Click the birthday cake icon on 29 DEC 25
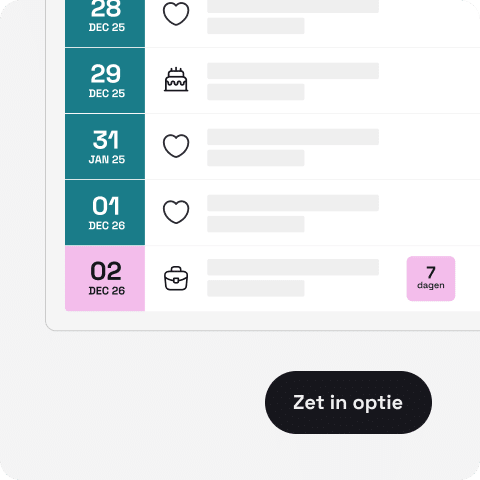Viewport: 480px width, 480px height. 176,79
